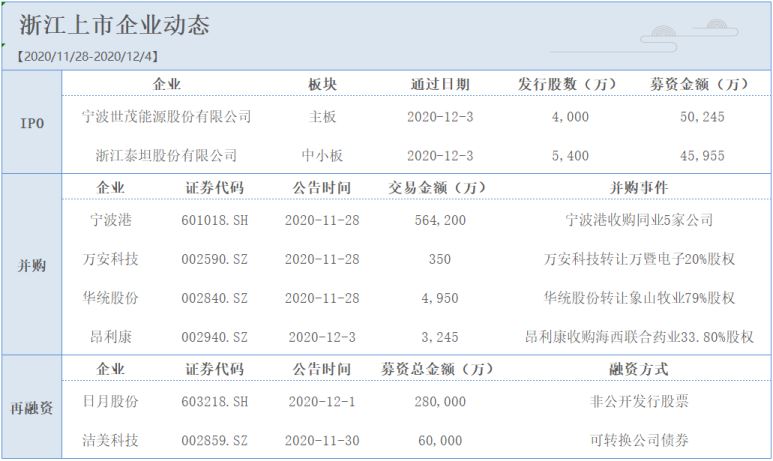Select the 280,000 fundraising total
Image resolution: width=773 pixels, height=461 pixels.
[x=440, y=401]
